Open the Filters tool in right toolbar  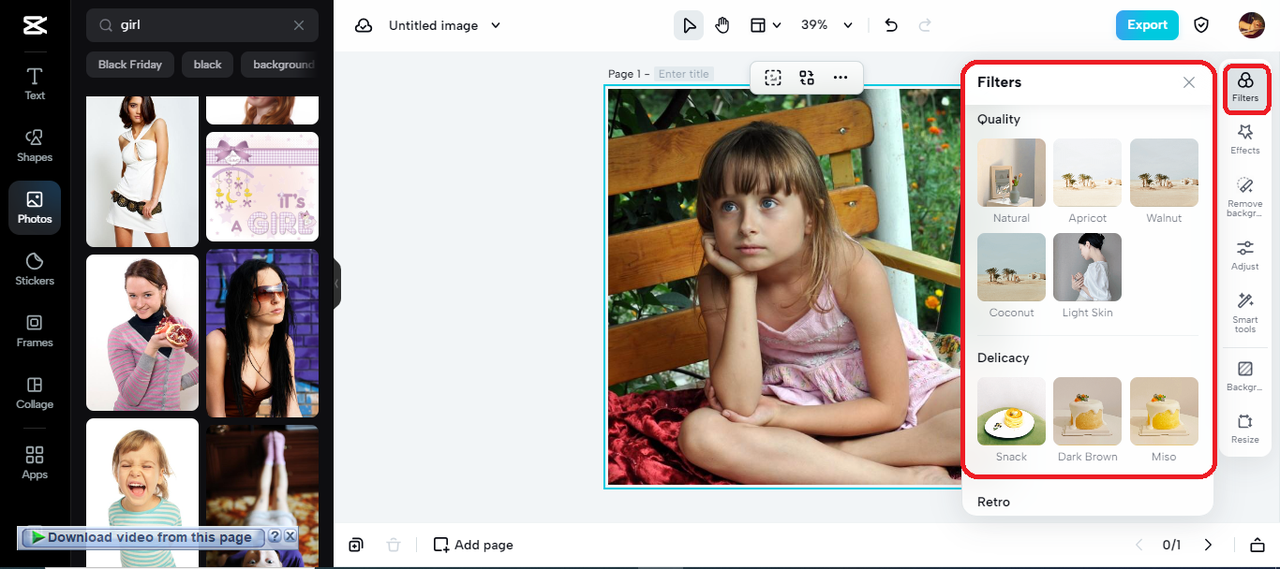click(1245, 87)
